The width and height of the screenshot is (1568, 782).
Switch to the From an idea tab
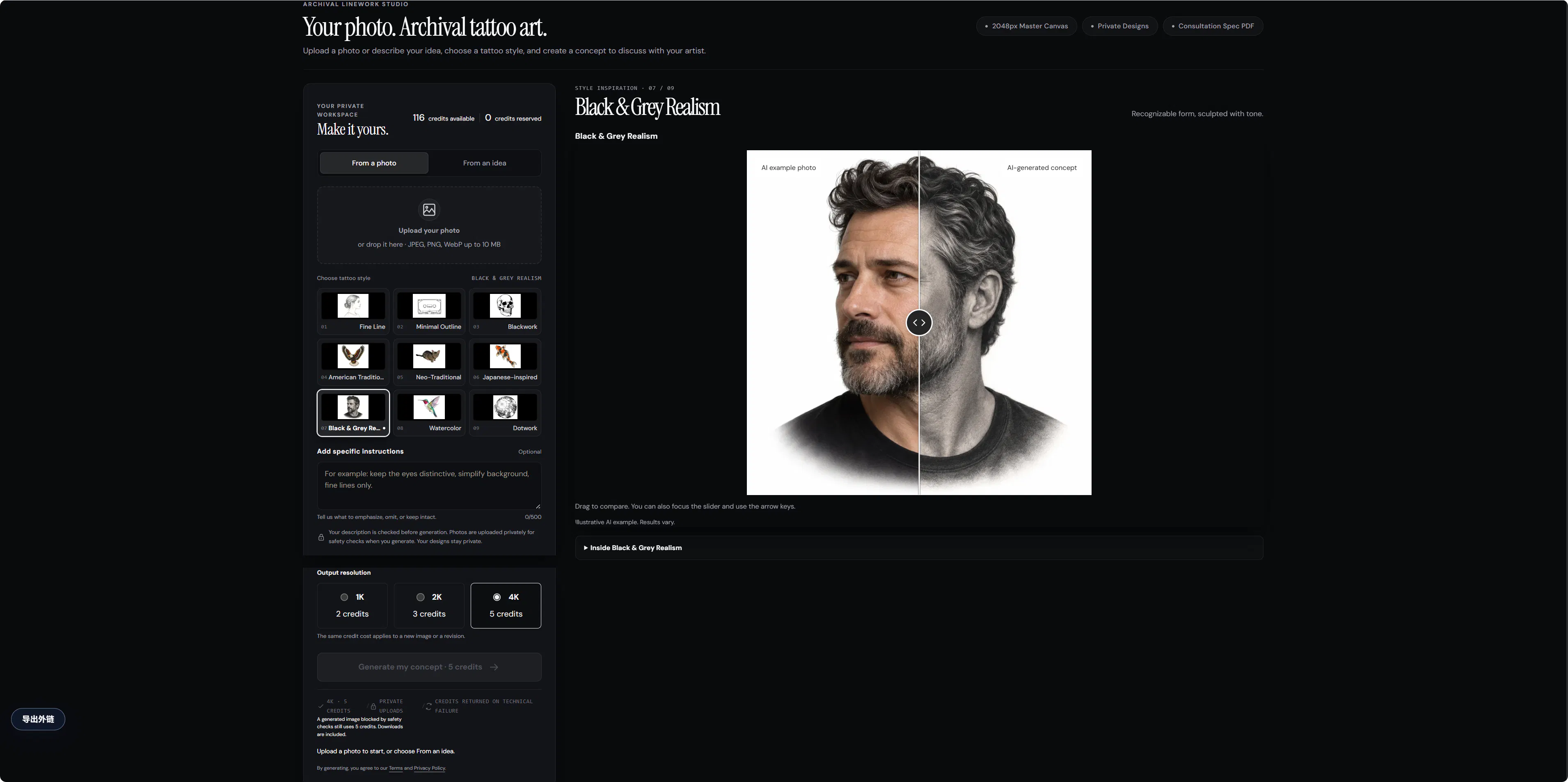(485, 163)
